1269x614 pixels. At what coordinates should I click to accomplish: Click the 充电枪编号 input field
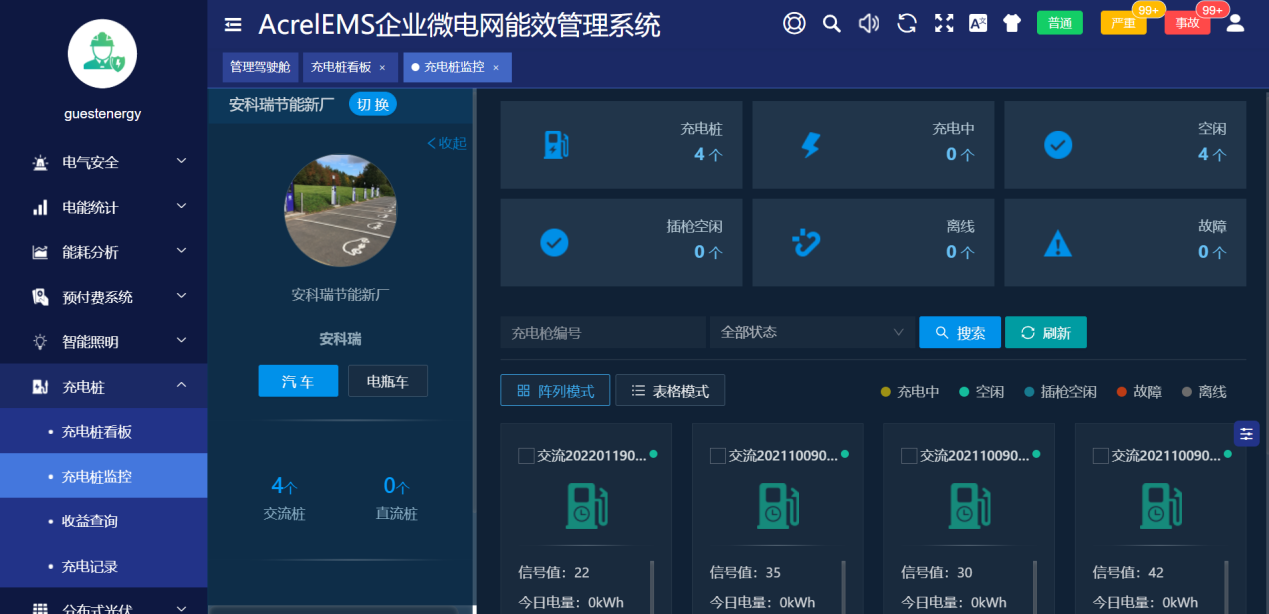tap(603, 332)
